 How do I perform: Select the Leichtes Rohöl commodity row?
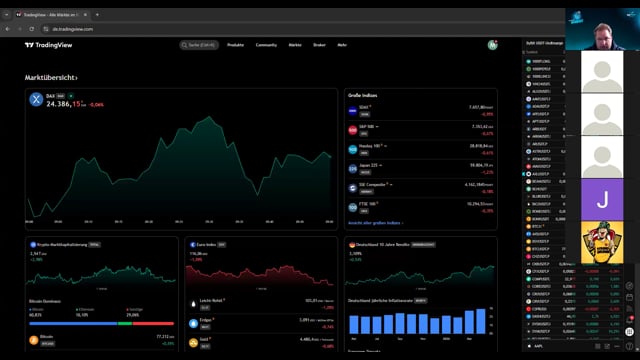[x=261, y=304]
